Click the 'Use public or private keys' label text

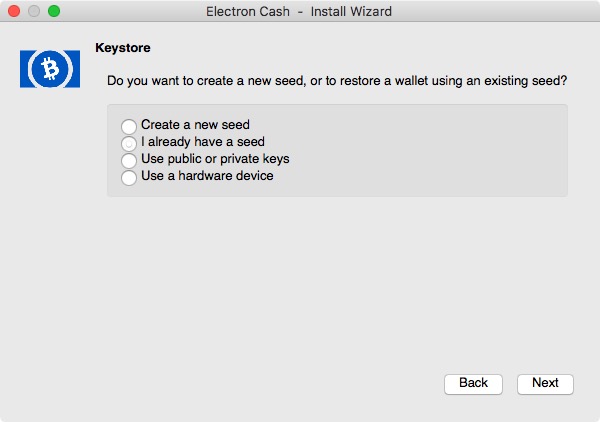pos(214,159)
